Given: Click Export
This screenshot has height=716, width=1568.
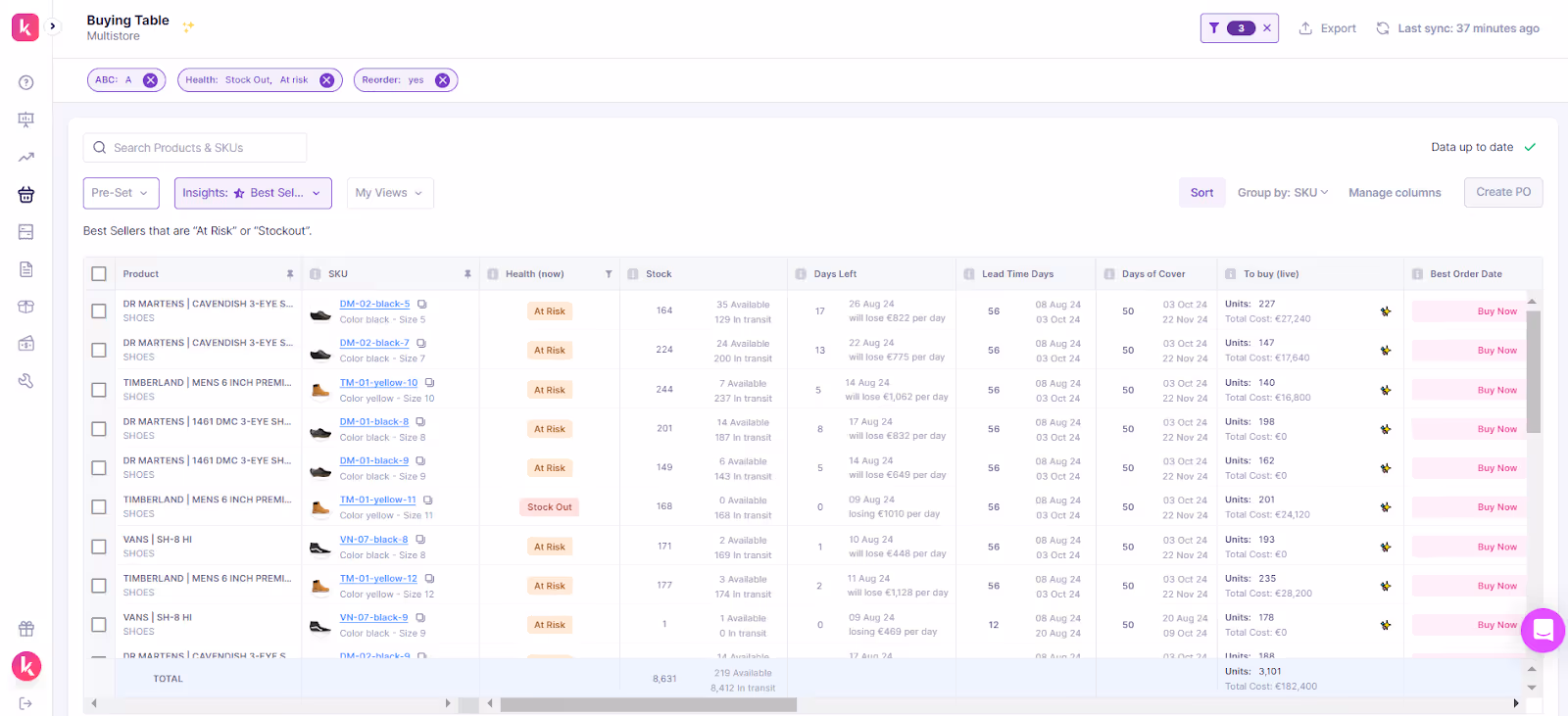Looking at the screenshot, I should pos(1328,28).
